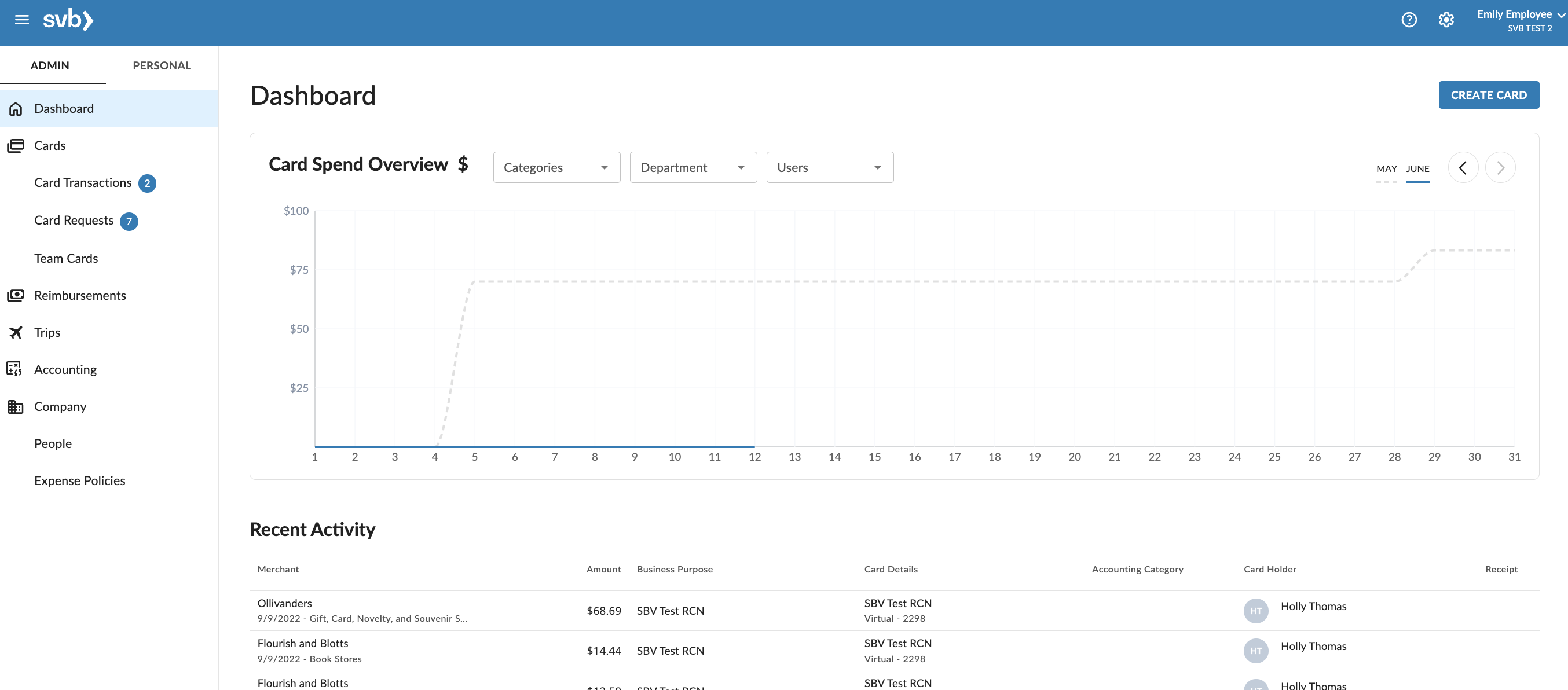Open Expense Policies page
1568x690 pixels.
point(80,481)
